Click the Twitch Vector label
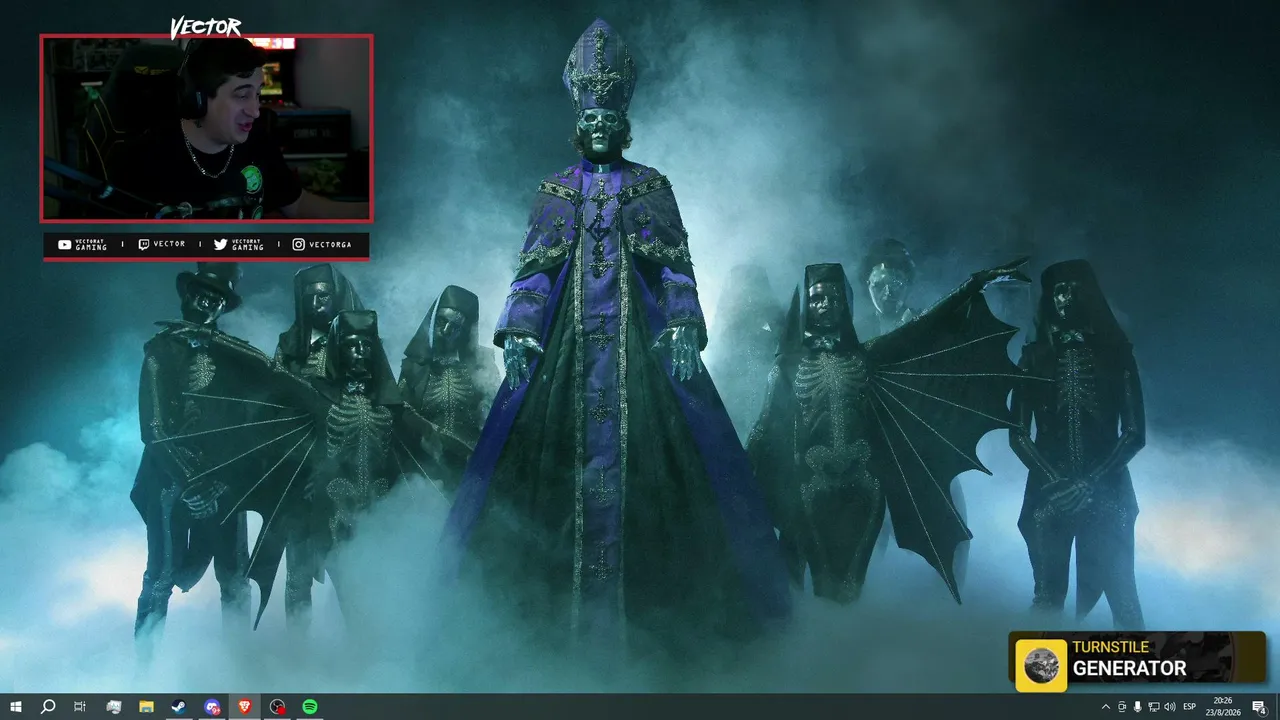 tap(161, 244)
